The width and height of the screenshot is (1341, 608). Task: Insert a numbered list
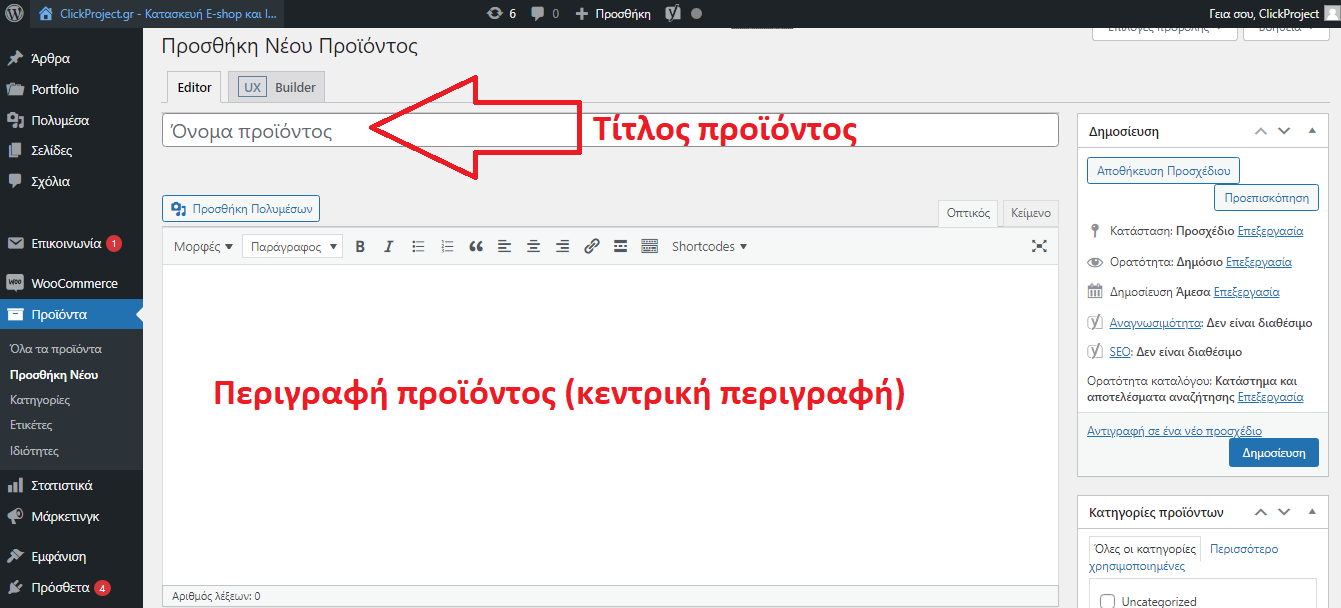pos(447,246)
